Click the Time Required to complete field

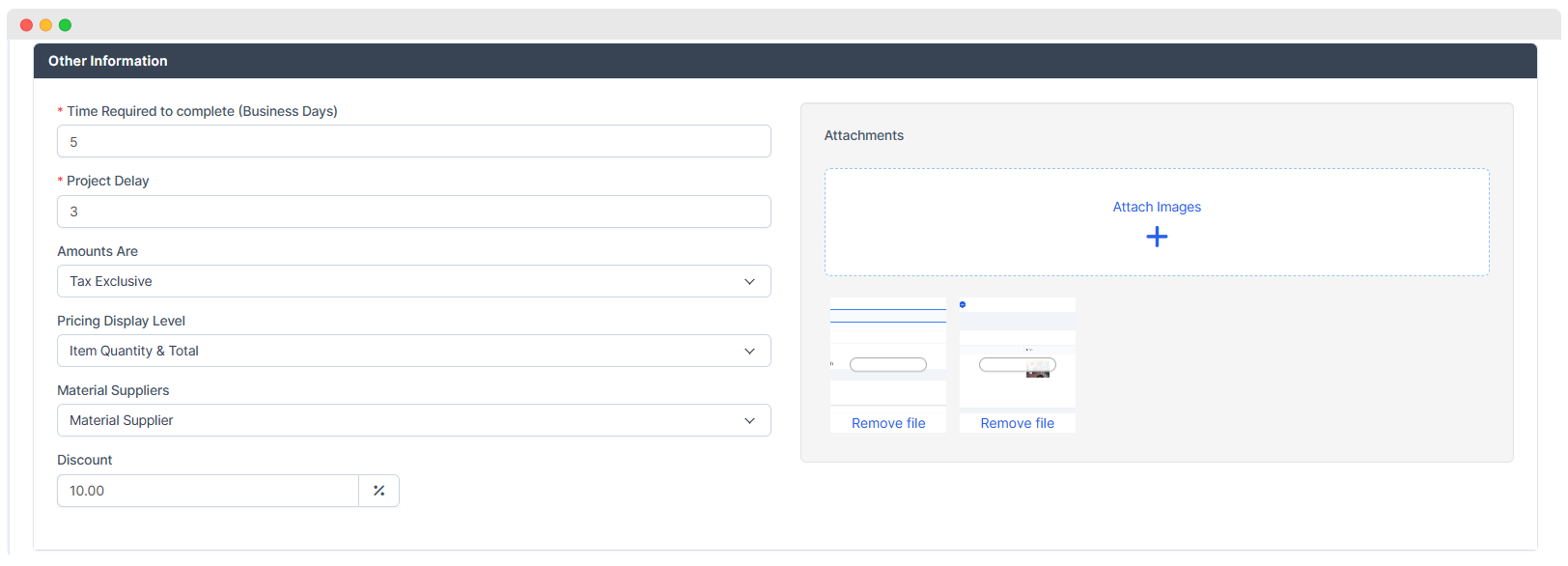coord(414,141)
